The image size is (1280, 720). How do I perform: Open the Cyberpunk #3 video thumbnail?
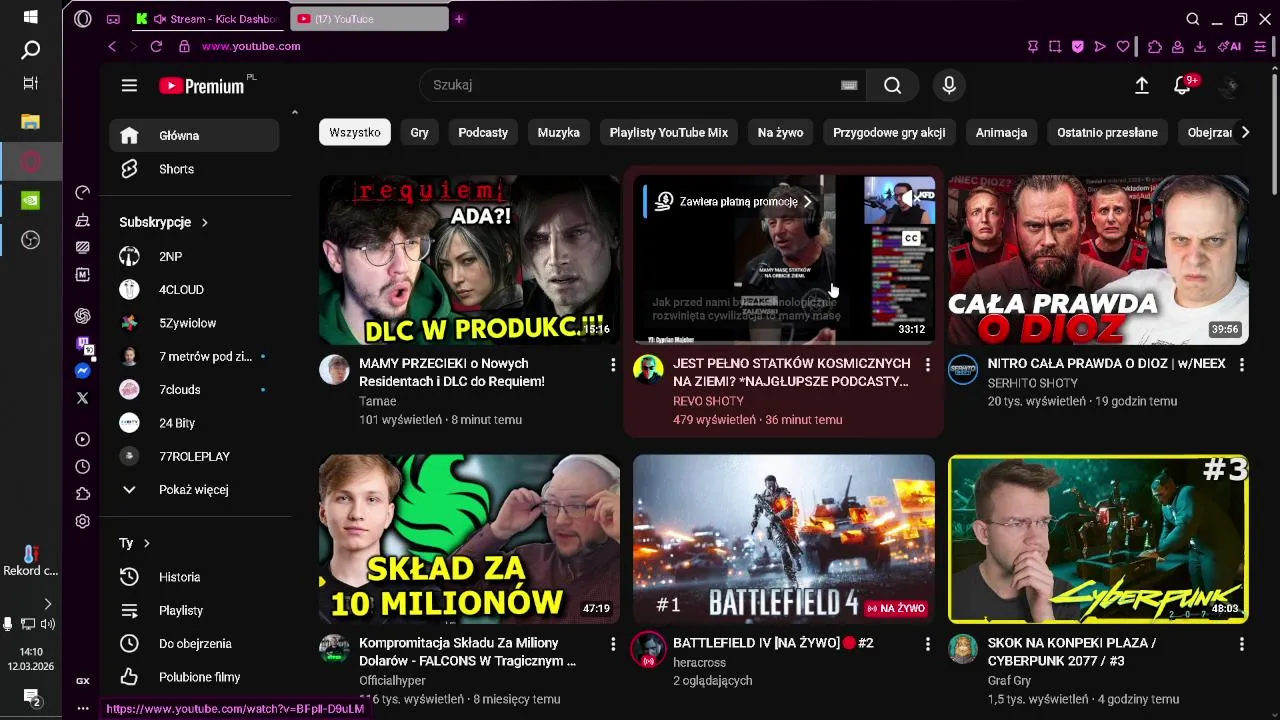1098,539
